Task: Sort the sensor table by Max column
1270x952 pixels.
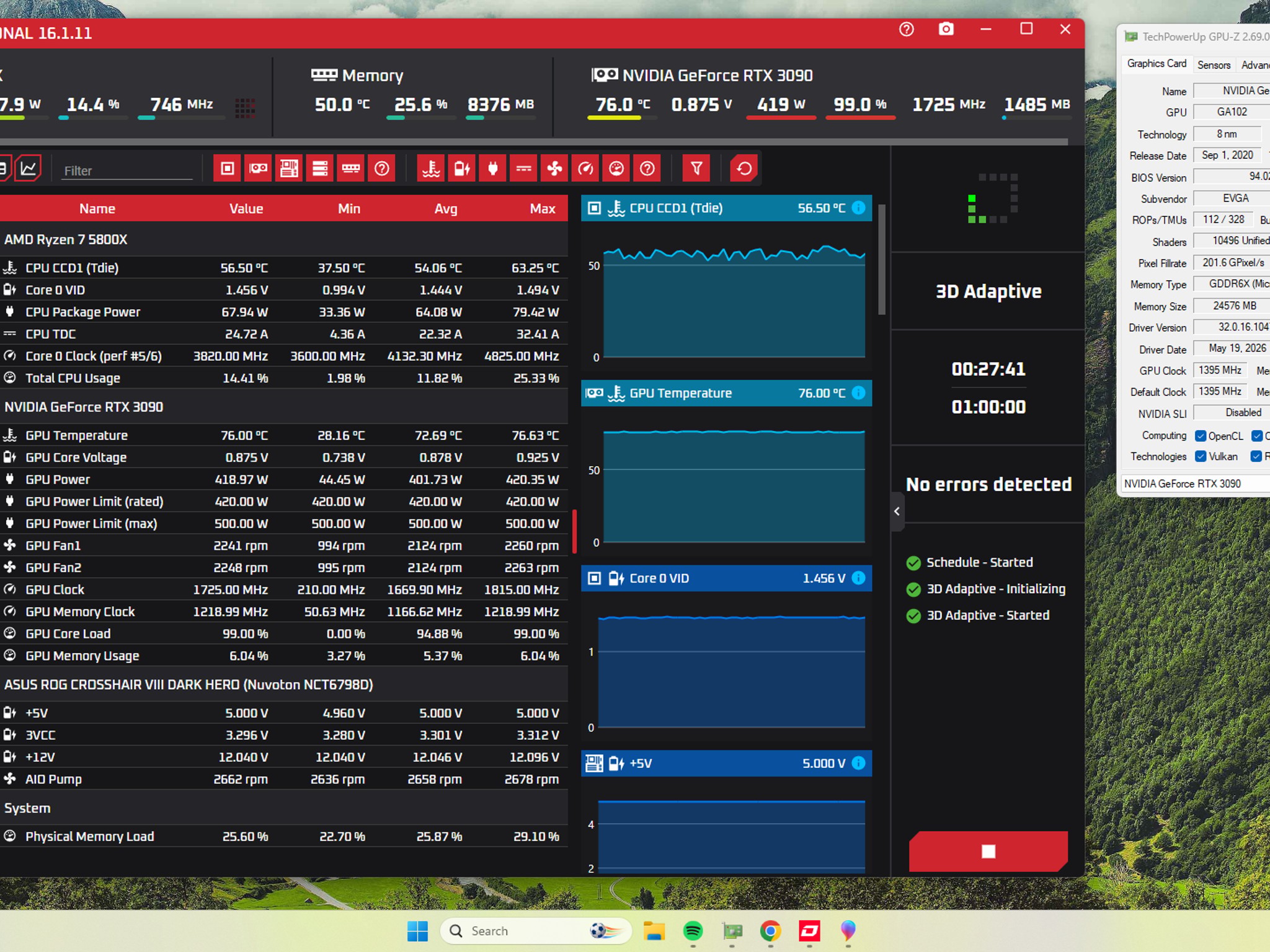Action: pos(542,209)
